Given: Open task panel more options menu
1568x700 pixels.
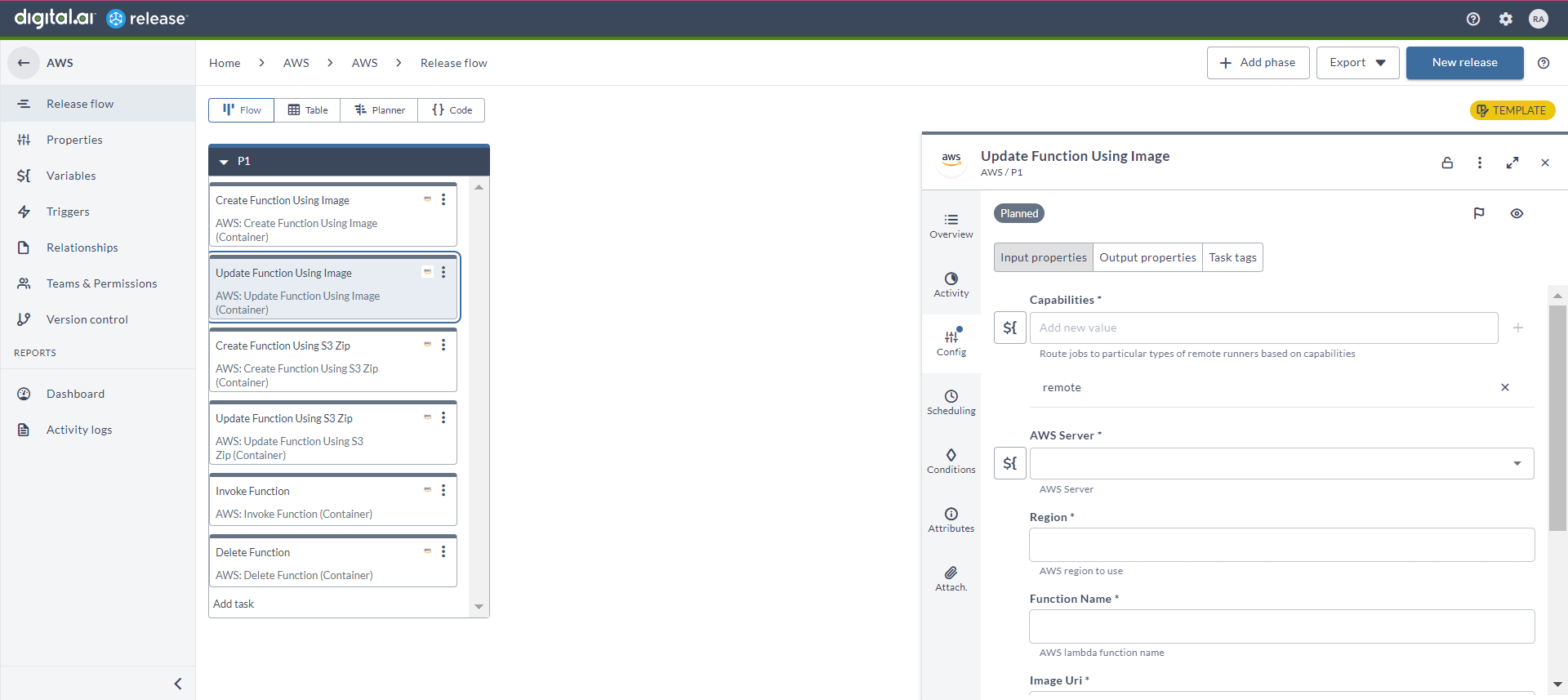Looking at the screenshot, I should tap(1480, 163).
